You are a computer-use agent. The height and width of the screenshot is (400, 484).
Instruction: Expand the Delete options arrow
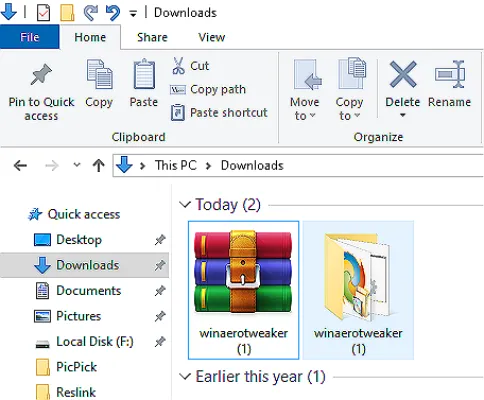click(403, 115)
